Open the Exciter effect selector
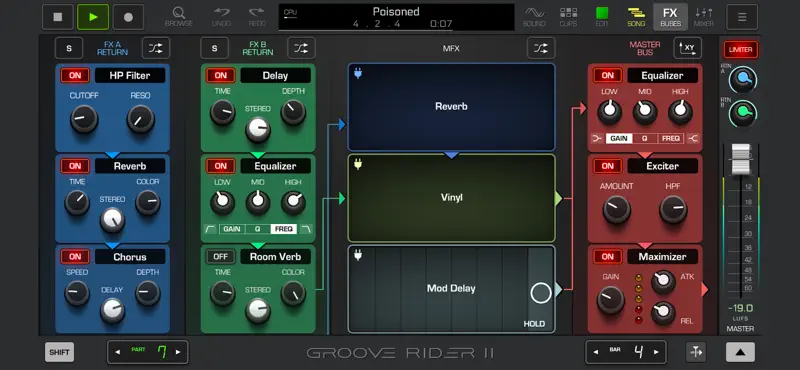Image resolution: width=800 pixels, height=370 pixels. [x=662, y=166]
